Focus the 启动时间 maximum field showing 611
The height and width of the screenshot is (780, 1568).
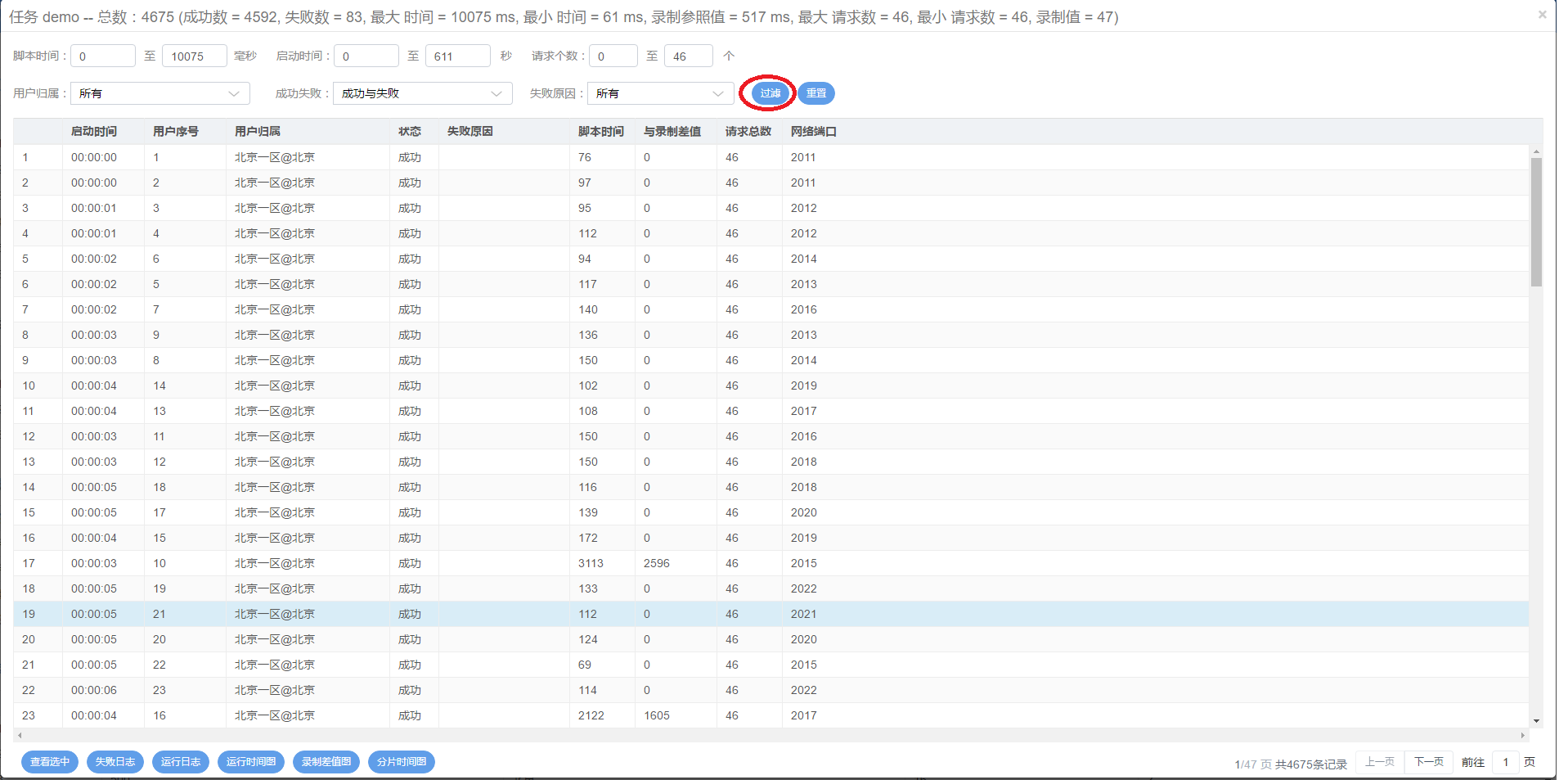(457, 56)
